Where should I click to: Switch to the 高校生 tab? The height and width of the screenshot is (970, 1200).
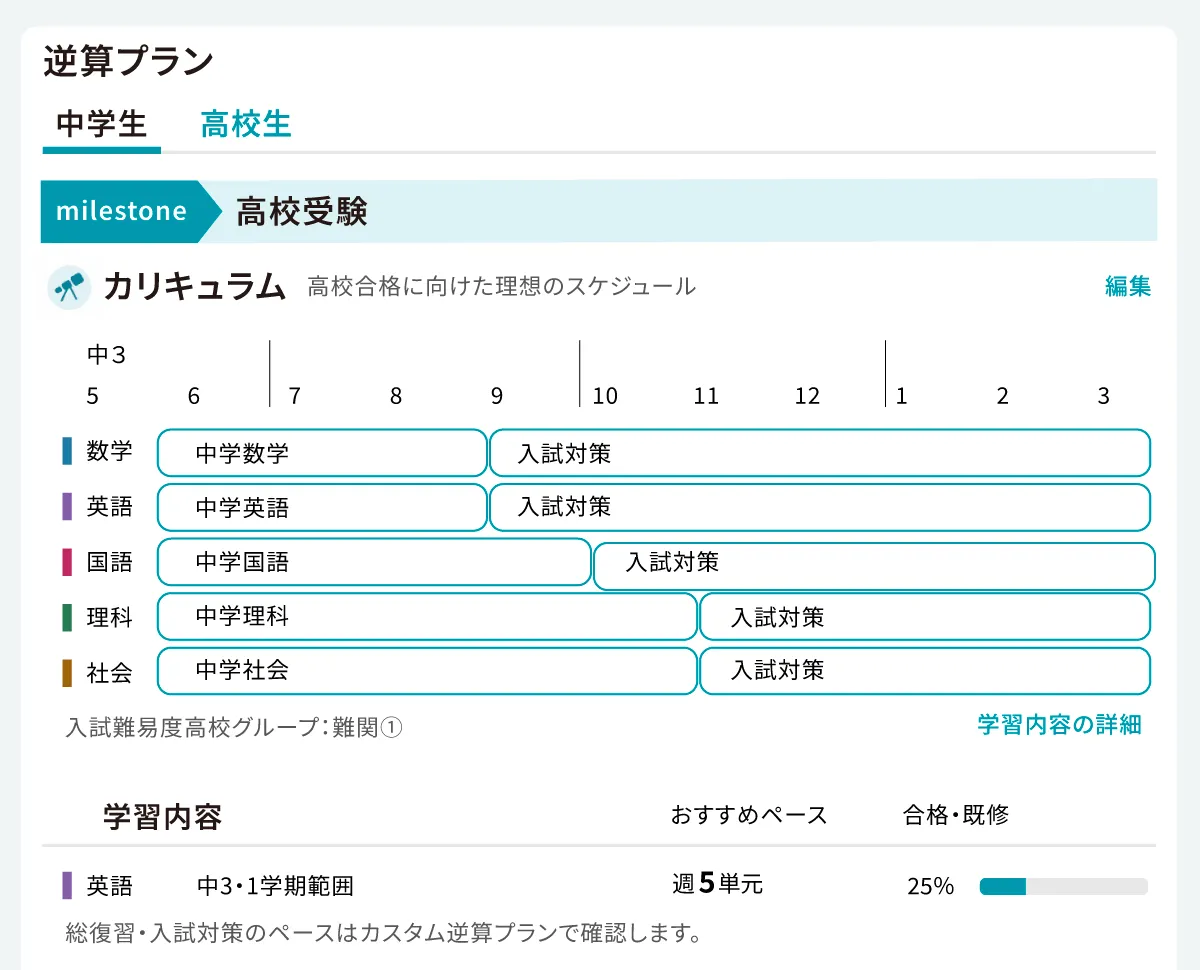click(x=245, y=124)
